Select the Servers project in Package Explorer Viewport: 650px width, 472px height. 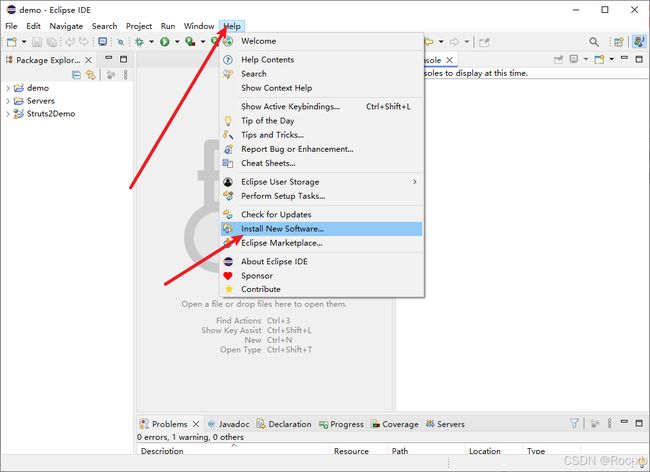click(41, 101)
